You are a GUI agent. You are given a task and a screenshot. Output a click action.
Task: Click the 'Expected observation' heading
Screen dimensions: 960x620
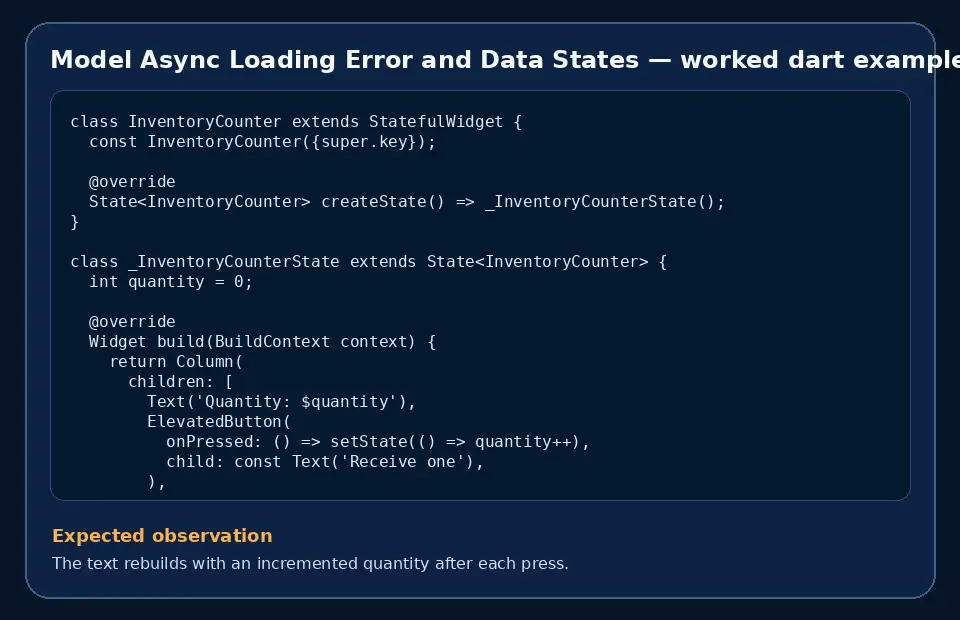[x=162, y=536]
